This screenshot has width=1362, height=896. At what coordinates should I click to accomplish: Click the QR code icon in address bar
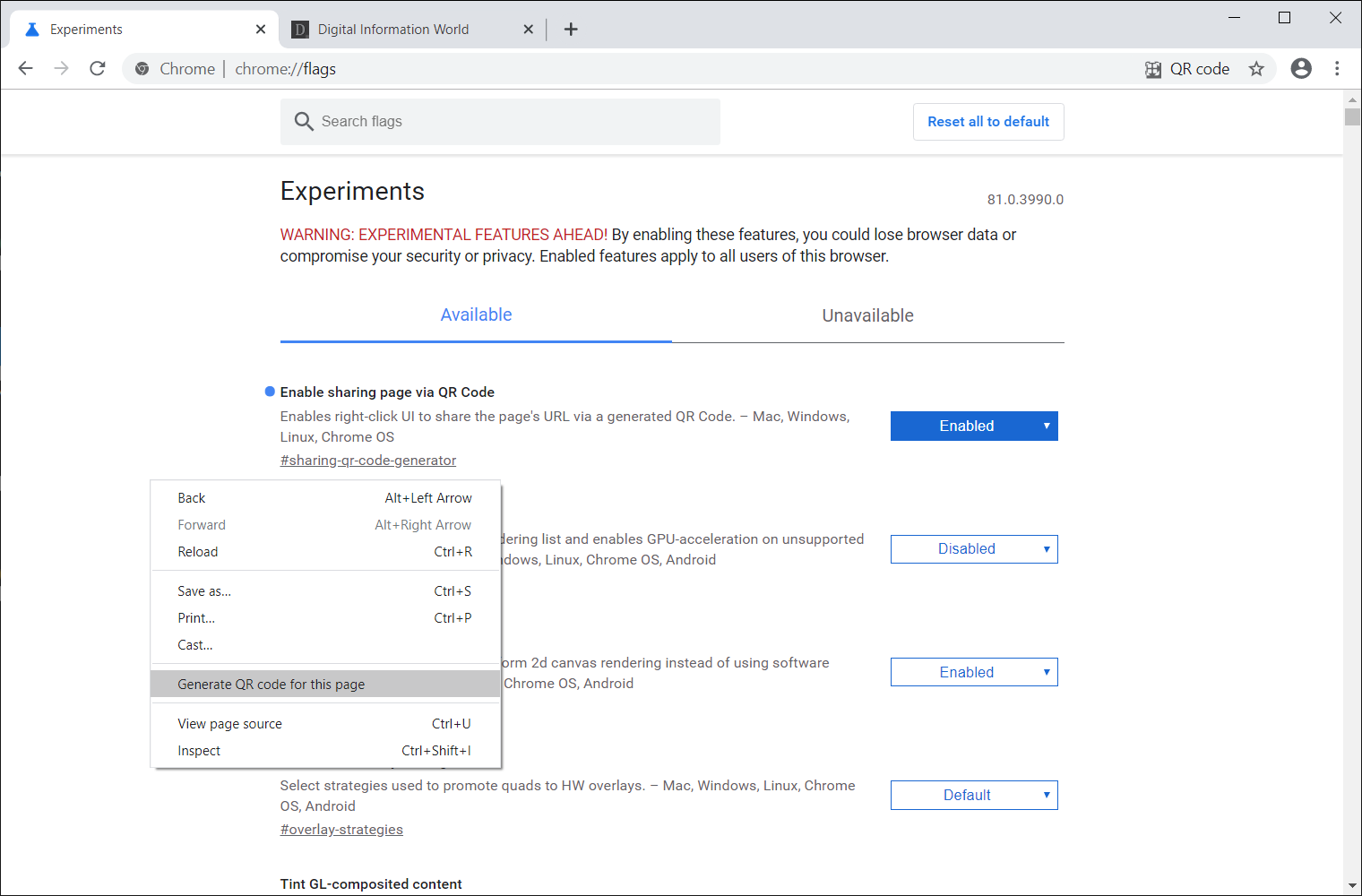pos(1153,69)
